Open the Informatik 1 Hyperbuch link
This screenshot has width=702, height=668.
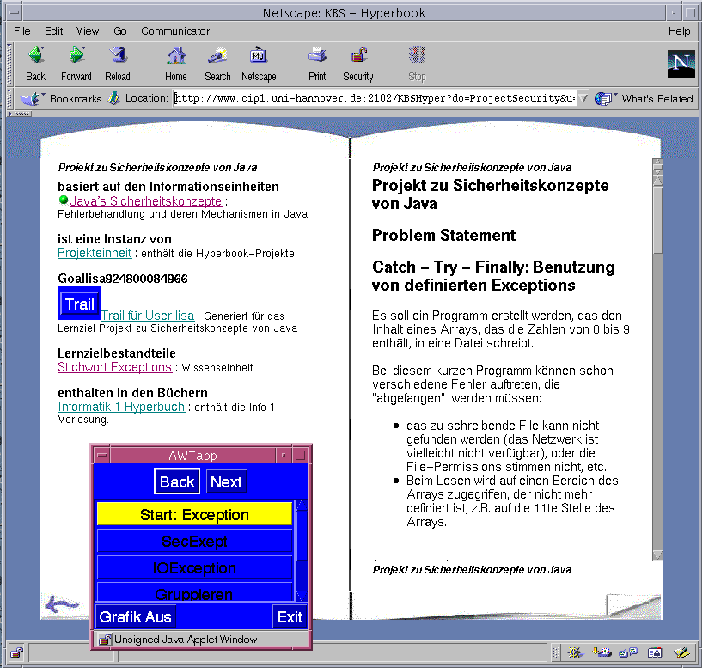point(121,407)
